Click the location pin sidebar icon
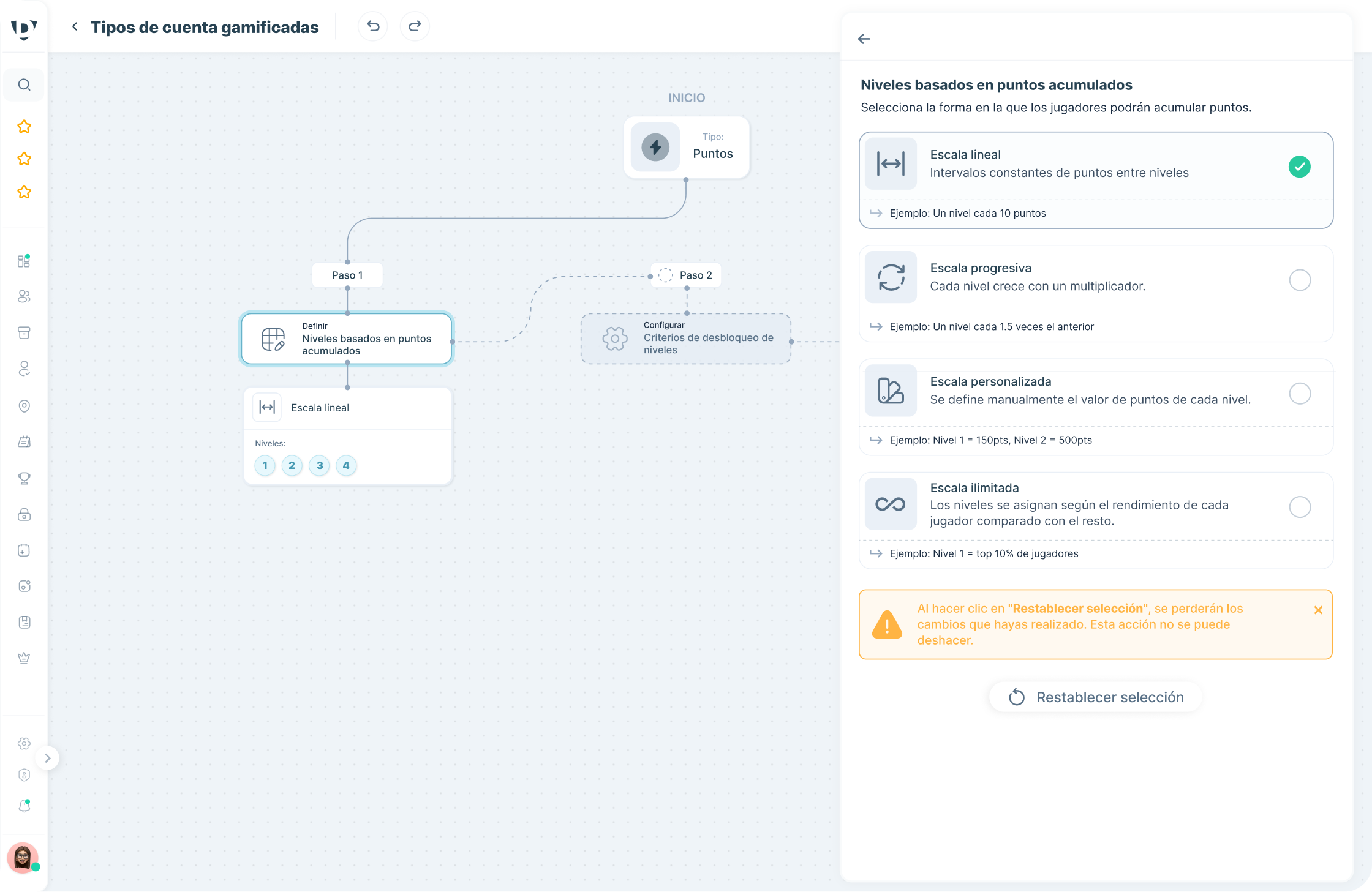1372x892 pixels. [x=24, y=406]
